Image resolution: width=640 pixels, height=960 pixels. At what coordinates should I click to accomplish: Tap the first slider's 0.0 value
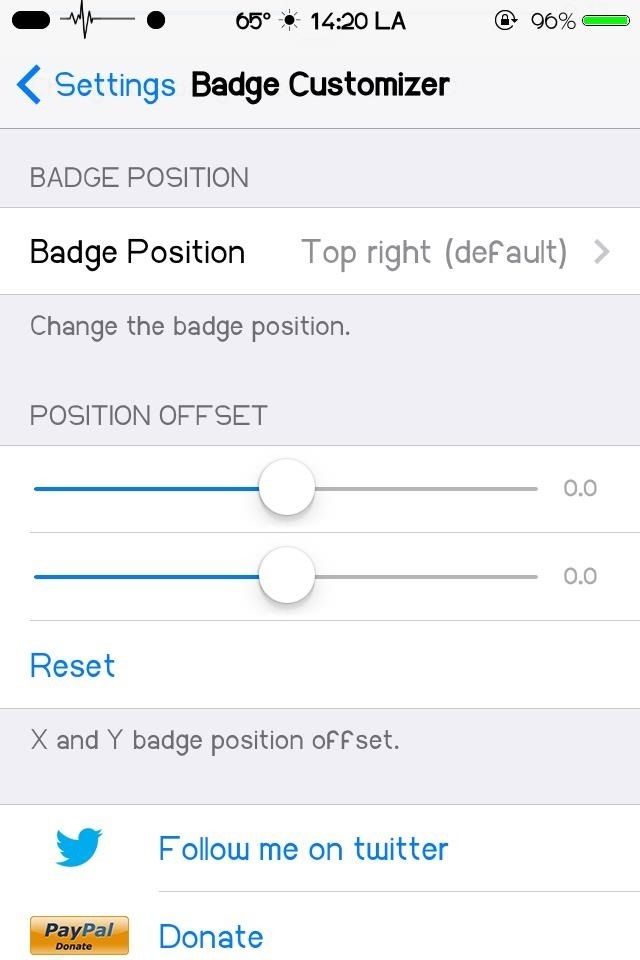pyautogui.click(x=580, y=489)
